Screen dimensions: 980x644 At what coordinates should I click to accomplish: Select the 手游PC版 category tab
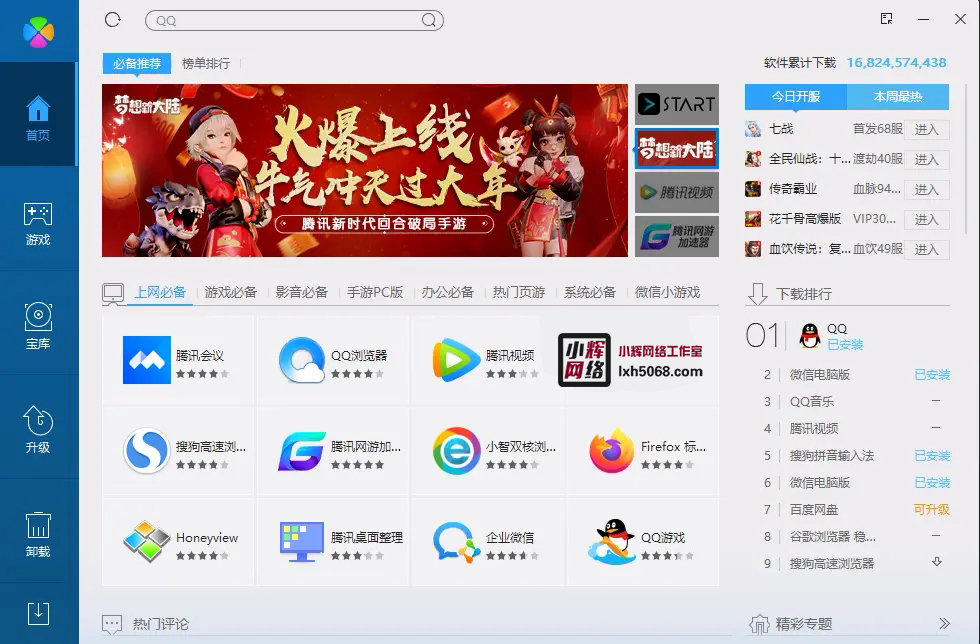click(x=375, y=292)
